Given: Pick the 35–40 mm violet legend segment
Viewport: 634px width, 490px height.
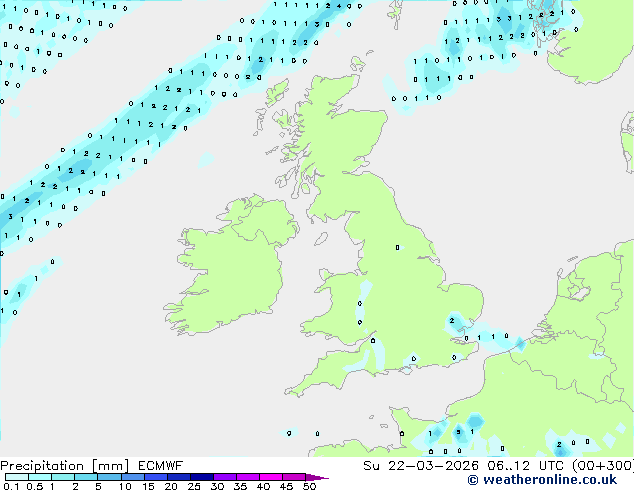Looking at the screenshot, I should point(247,477).
